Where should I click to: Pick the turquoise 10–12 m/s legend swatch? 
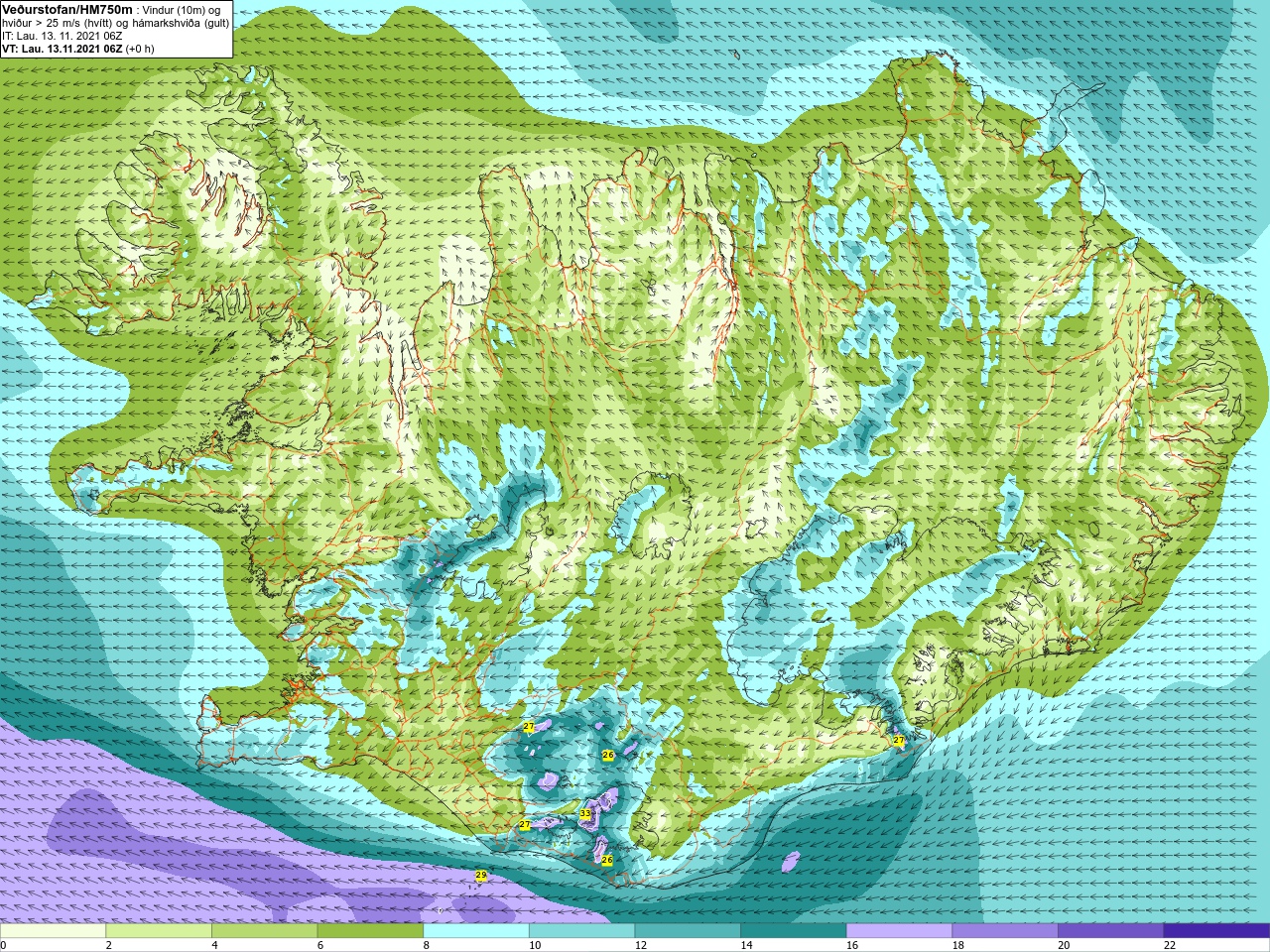[581, 931]
